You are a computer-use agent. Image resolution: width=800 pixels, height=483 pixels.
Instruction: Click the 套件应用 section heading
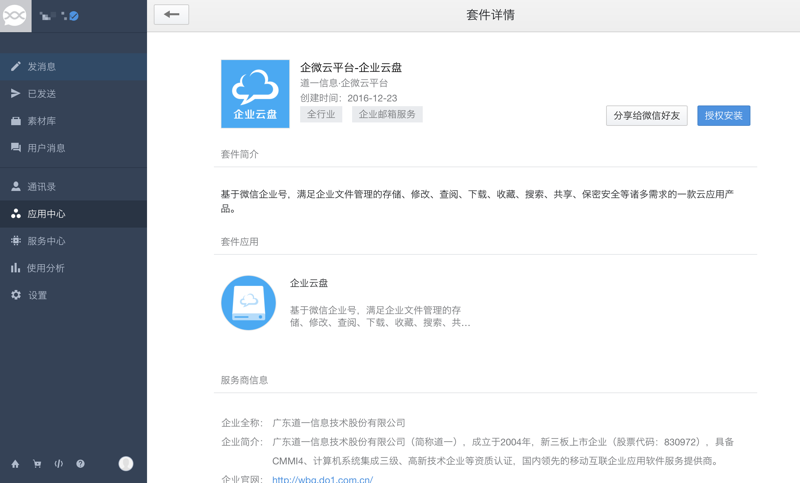[x=240, y=242]
